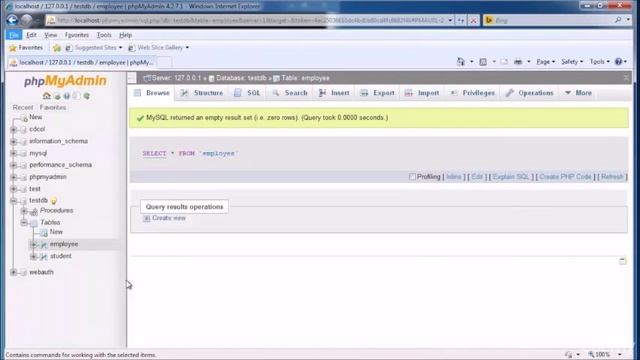Click the browser address bar

coord(251,20)
